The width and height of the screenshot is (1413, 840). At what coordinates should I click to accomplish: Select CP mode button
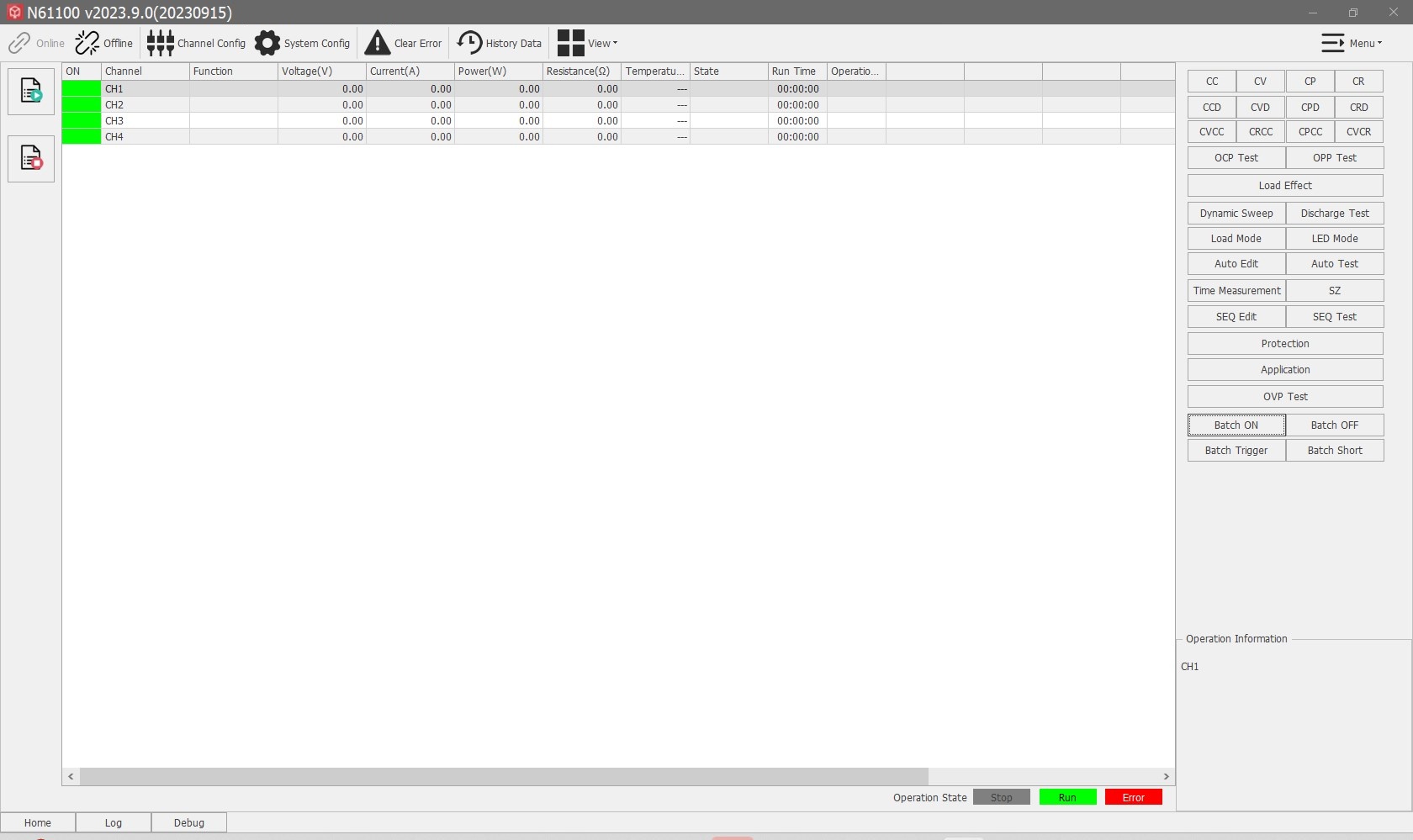tap(1310, 82)
